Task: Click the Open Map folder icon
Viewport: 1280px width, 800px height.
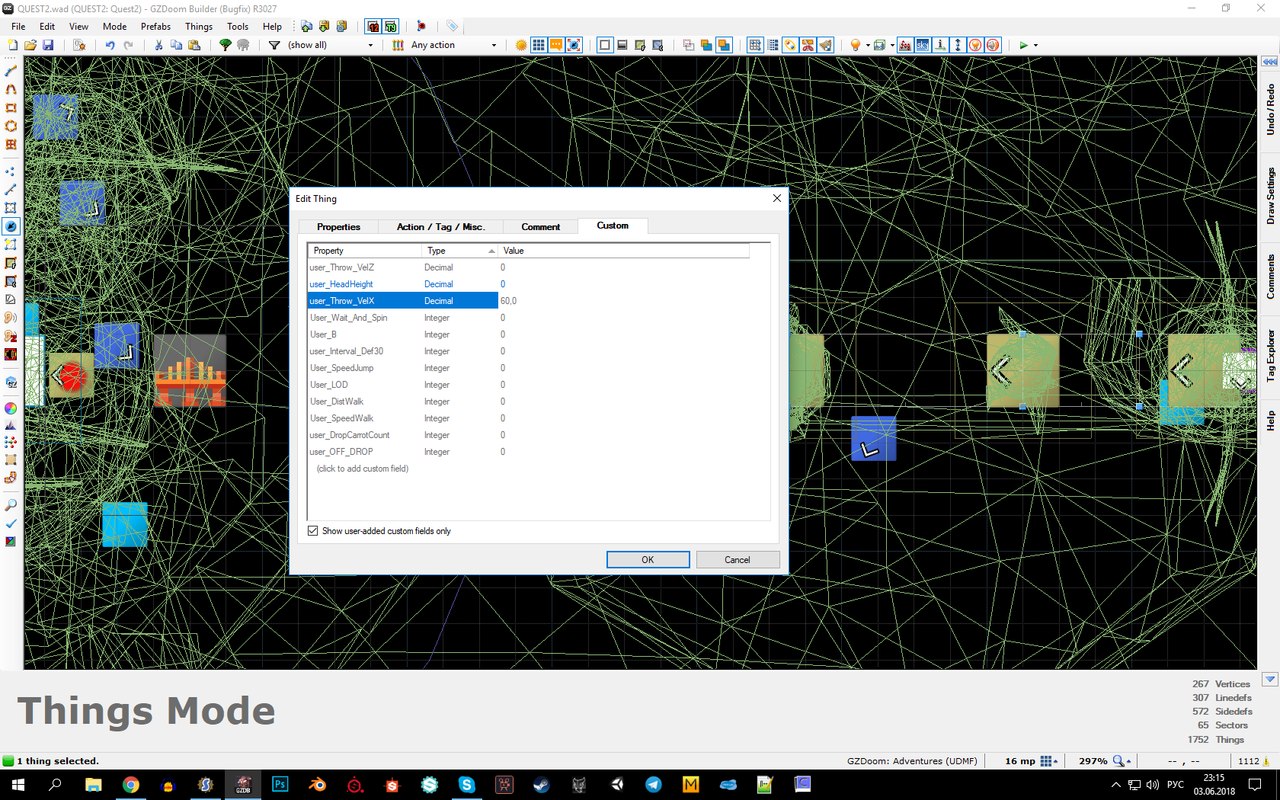Action: pos(30,45)
